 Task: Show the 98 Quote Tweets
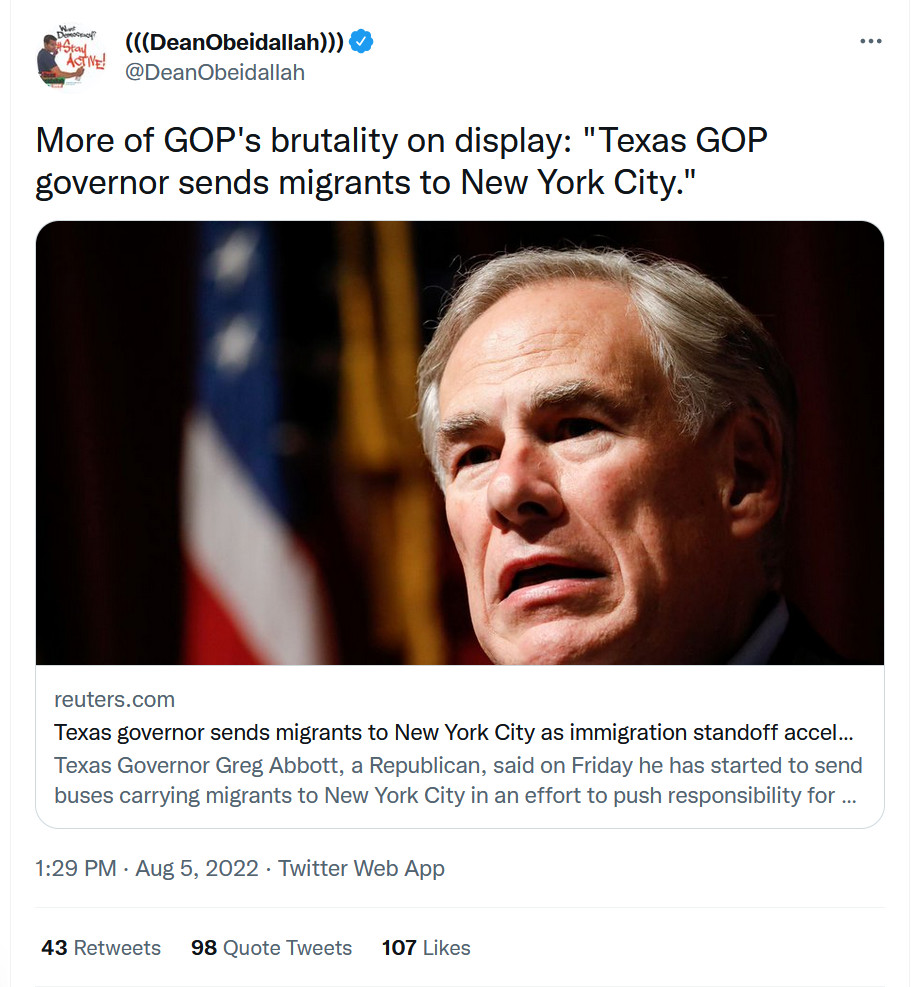click(271, 948)
